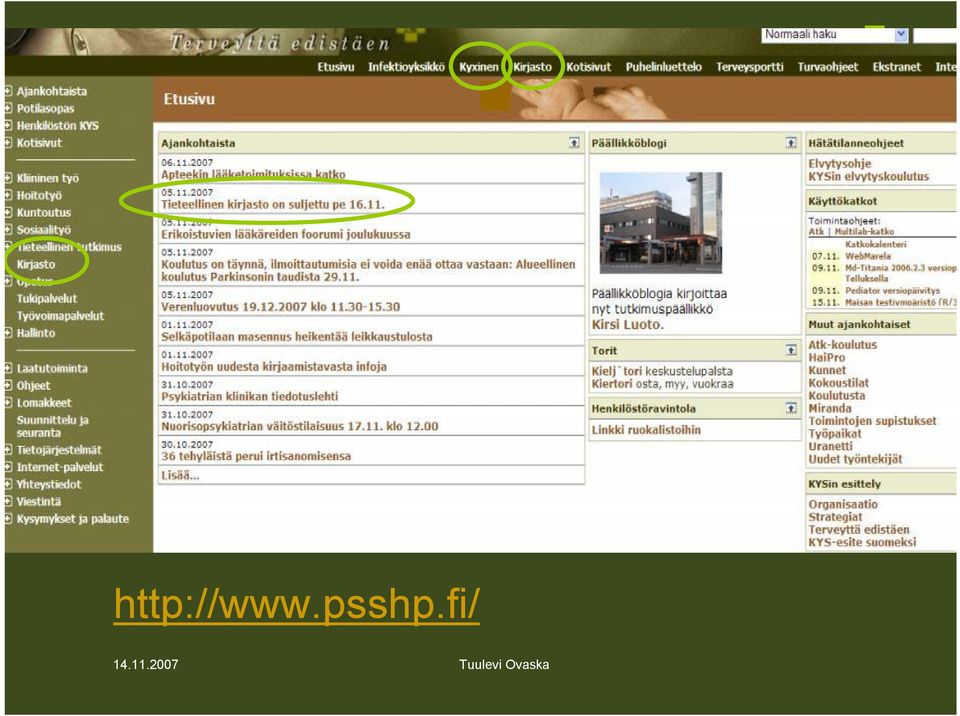This screenshot has height=716, width=960.
Task: Open the Apteekin lääketoimituksissa katko news item
Action: tap(253, 174)
